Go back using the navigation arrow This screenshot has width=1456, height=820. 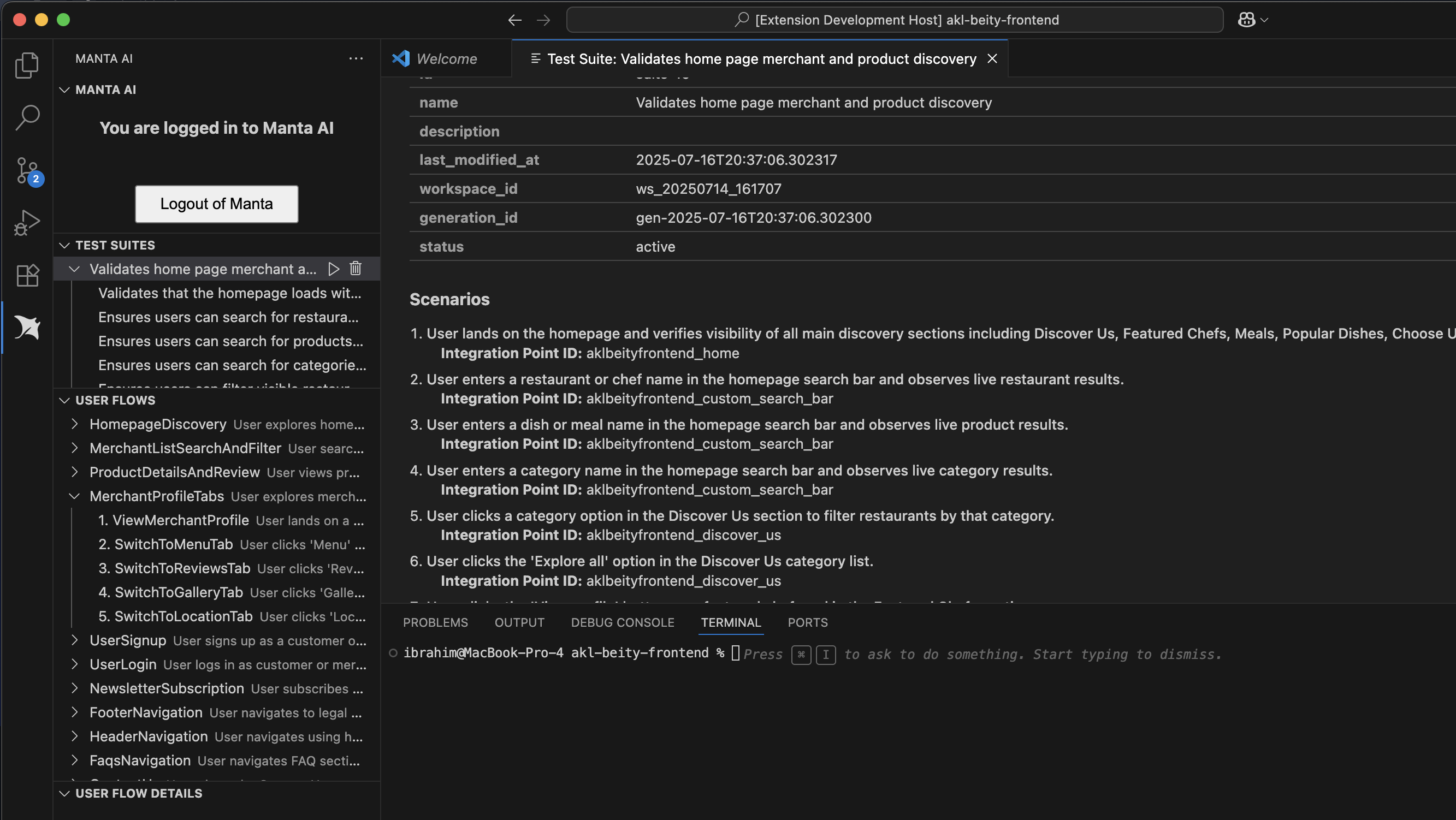click(x=514, y=20)
